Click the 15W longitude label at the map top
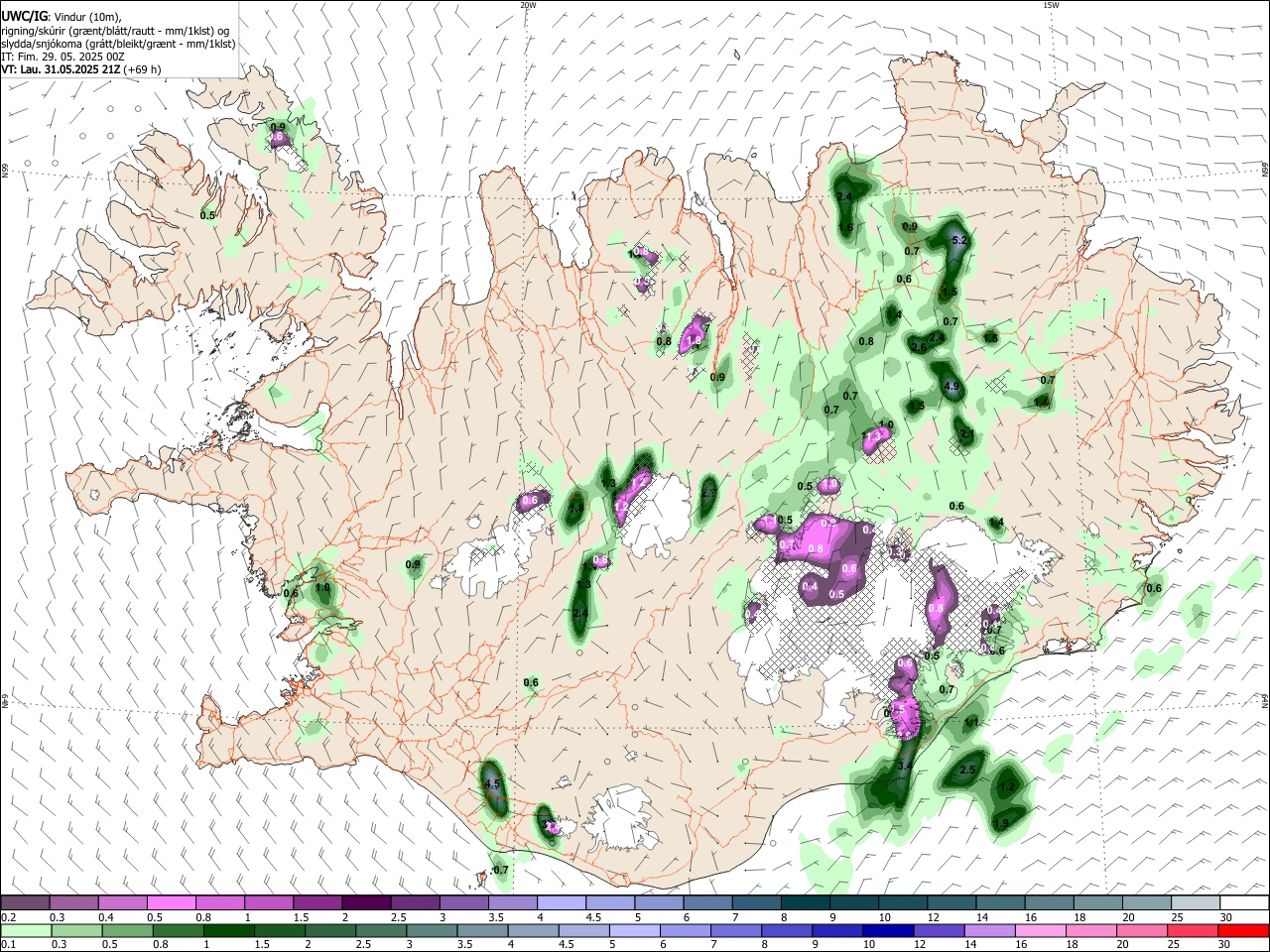1270x952 pixels. 1051,5
